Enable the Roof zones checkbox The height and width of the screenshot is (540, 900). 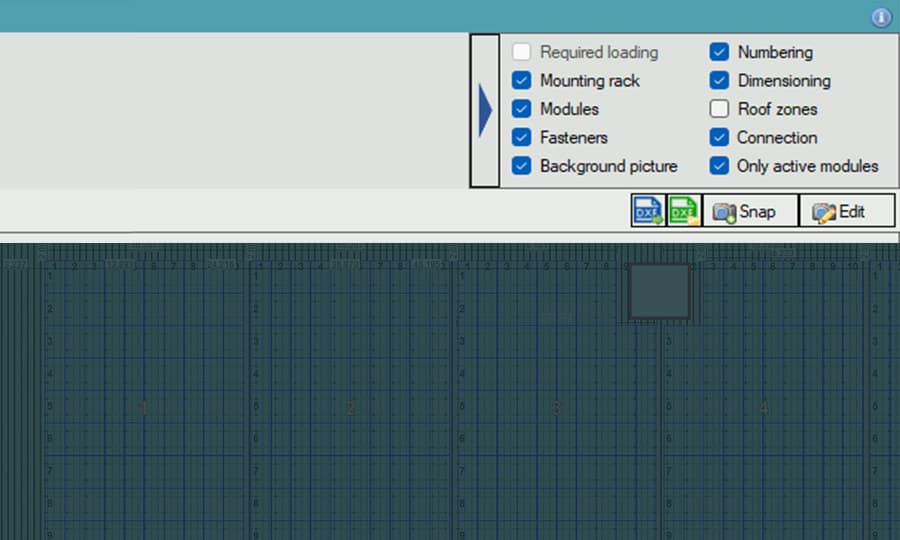719,109
